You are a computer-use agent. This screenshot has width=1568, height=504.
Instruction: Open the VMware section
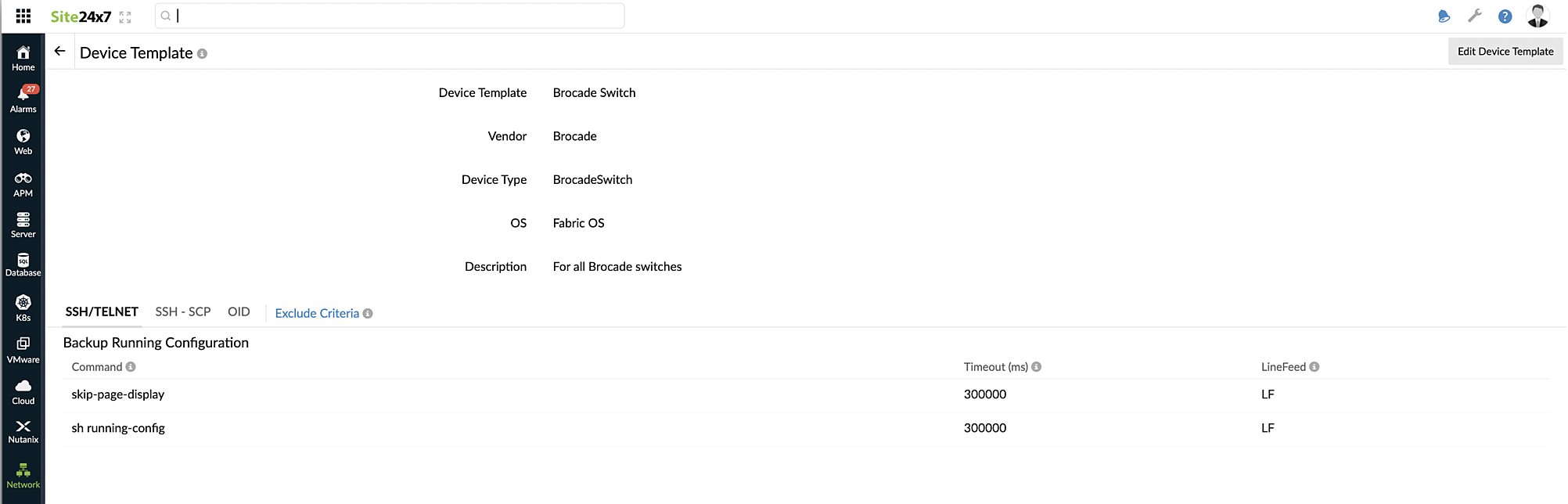point(23,350)
